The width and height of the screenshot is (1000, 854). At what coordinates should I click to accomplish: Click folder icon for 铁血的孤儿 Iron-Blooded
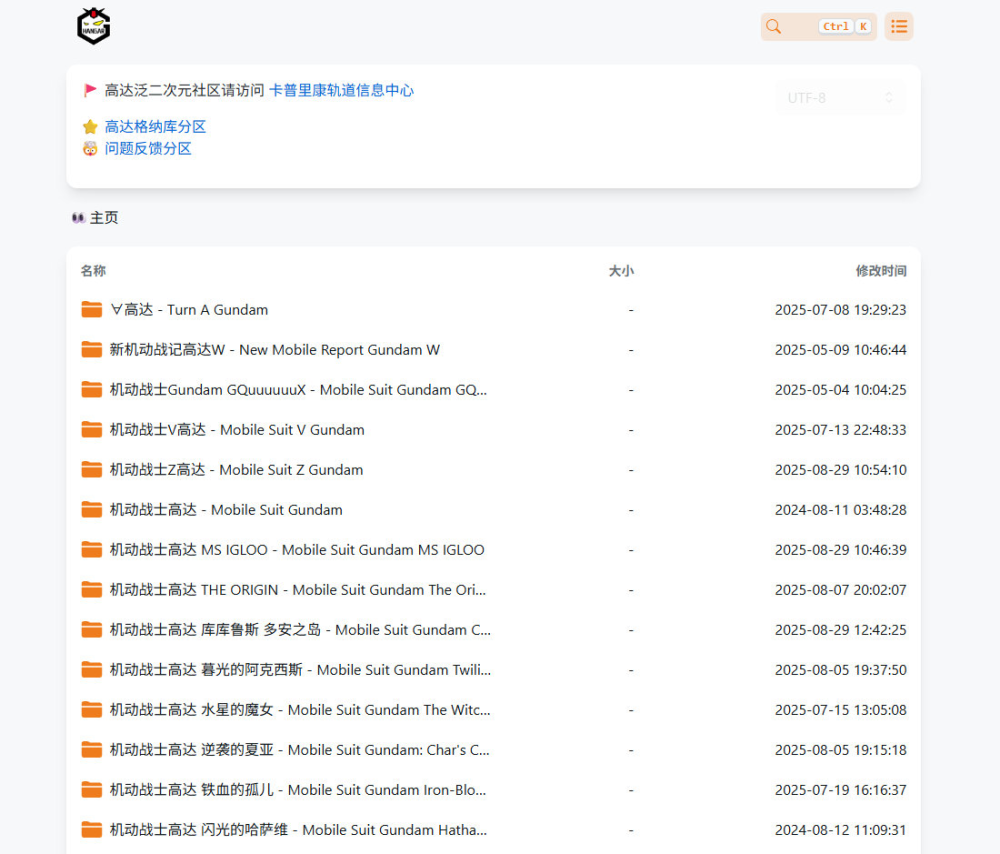click(x=92, y=790)
